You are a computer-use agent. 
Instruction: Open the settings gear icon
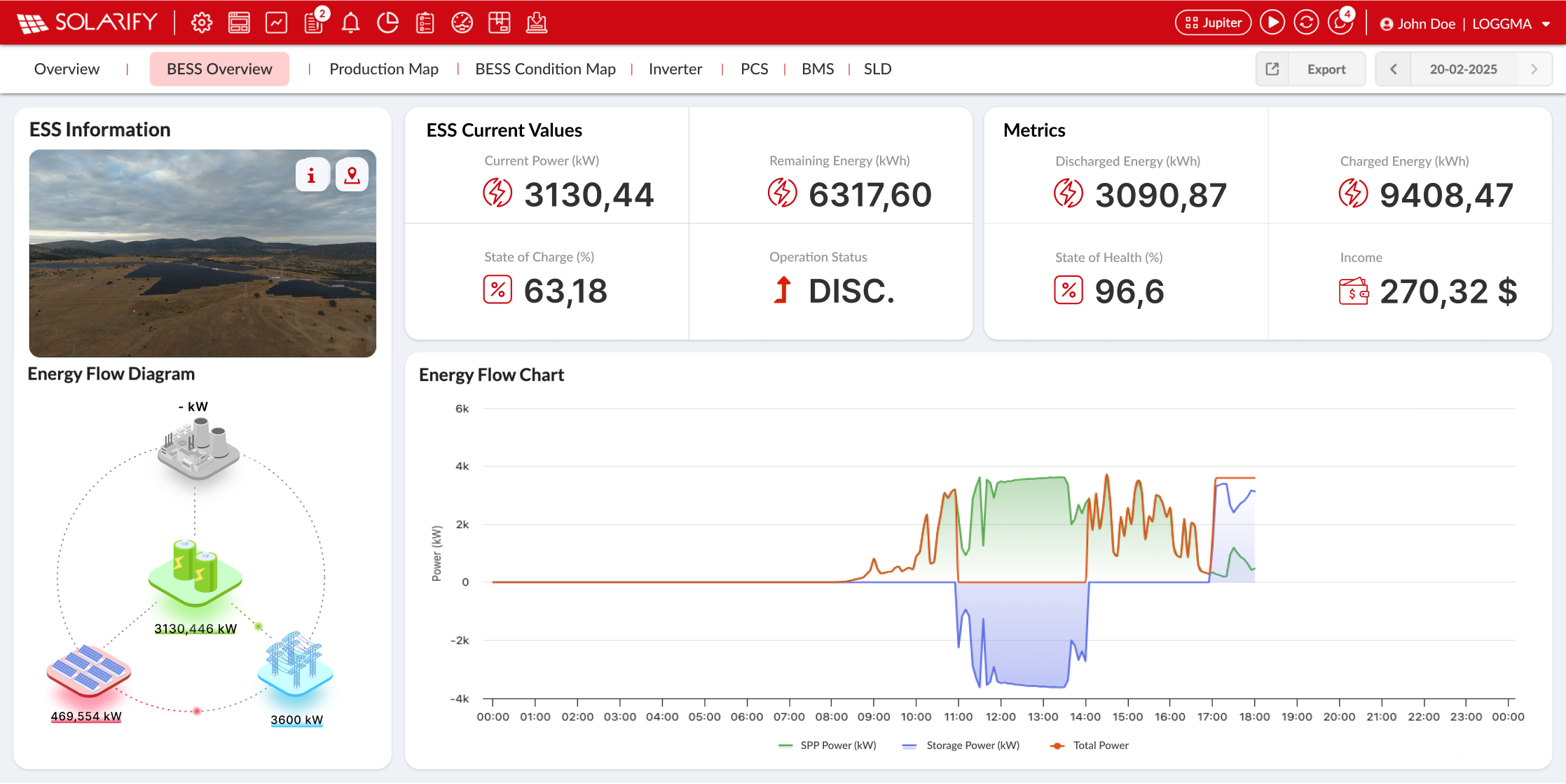(202, 23)
